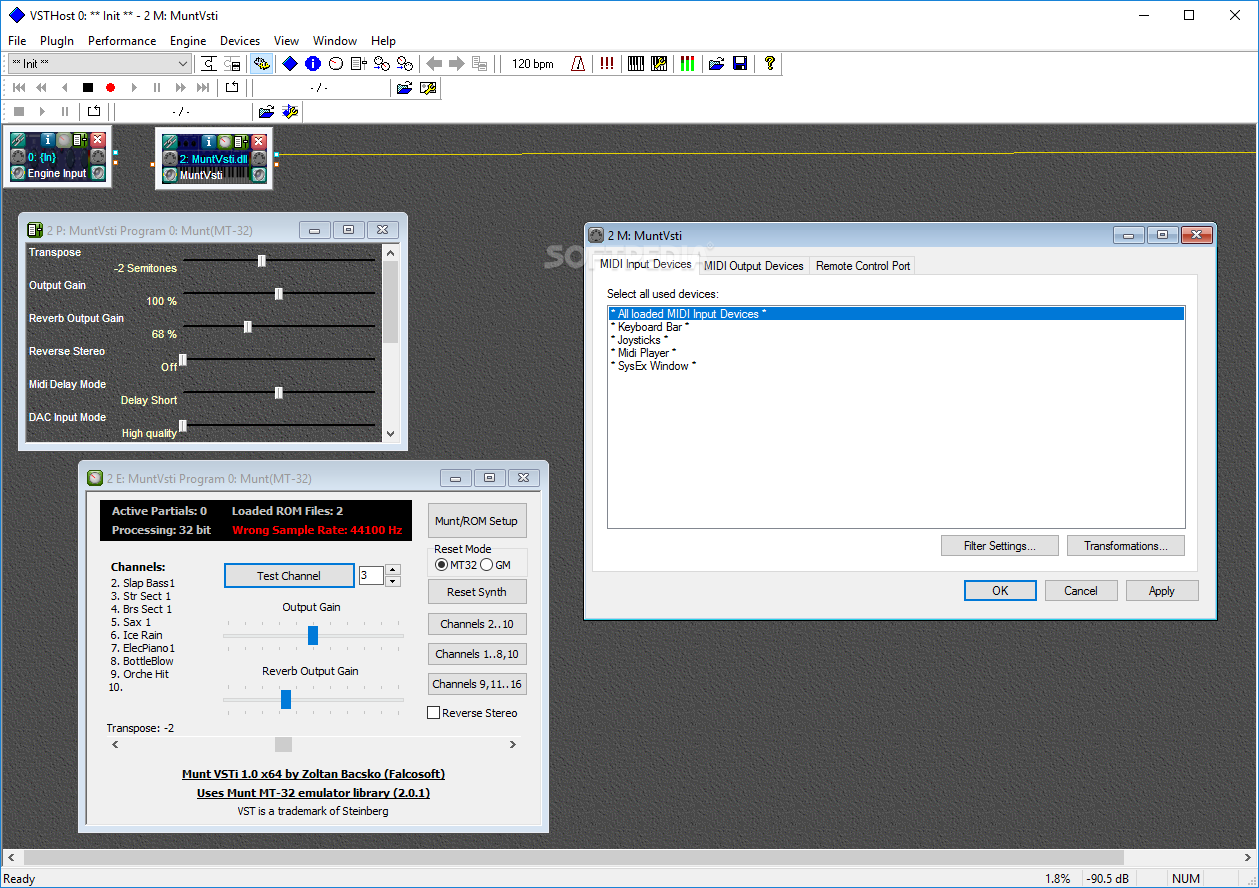Click the right arrow of the MuntVsti editor scrollbar
This screenshot has width=1259, height=888.
(x=513, y=744)
